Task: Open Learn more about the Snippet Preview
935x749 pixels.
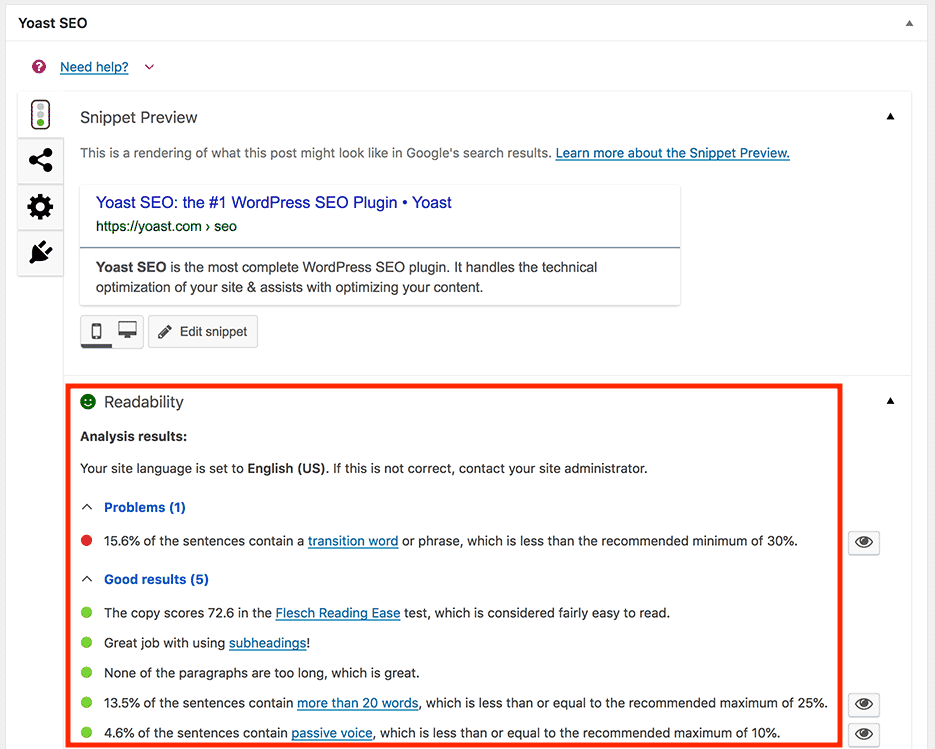Action: click(673, 153)
